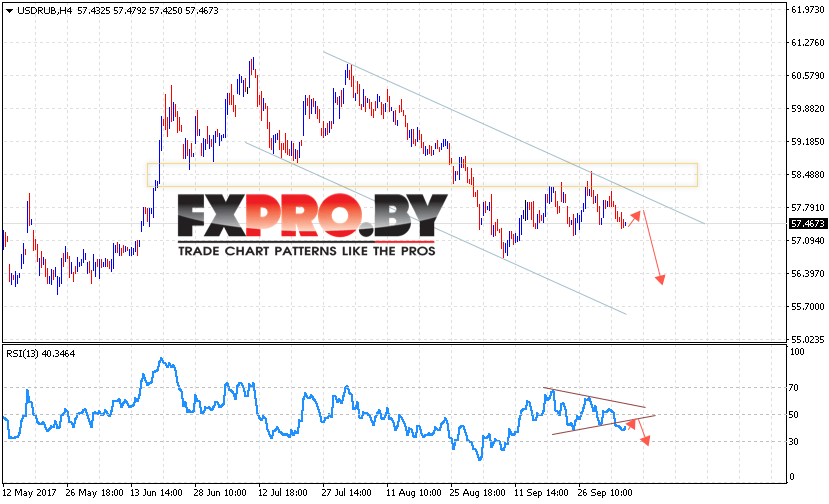
Task: Click price axis value 57.7910
Action: 807,208
